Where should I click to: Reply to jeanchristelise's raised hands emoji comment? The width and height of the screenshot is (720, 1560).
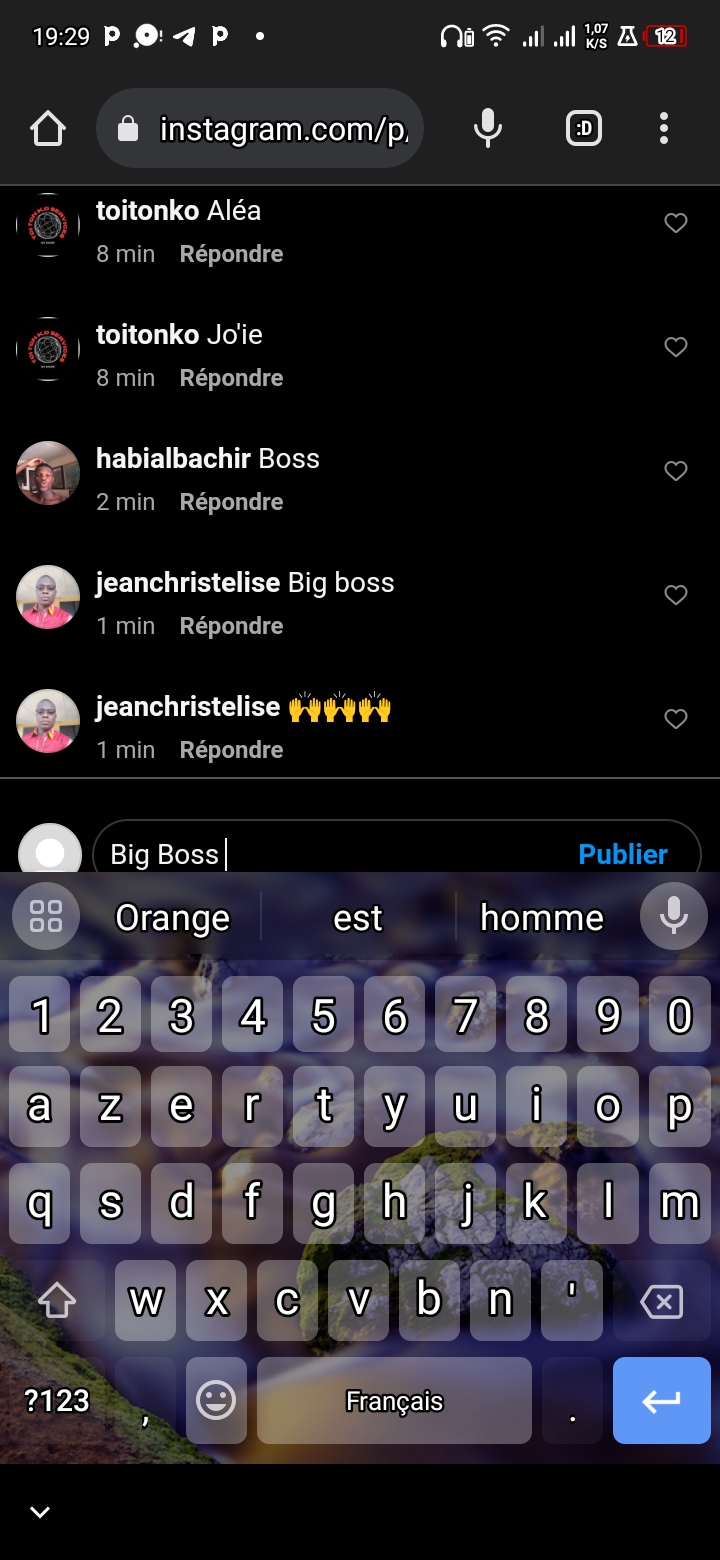coord(231,750)
